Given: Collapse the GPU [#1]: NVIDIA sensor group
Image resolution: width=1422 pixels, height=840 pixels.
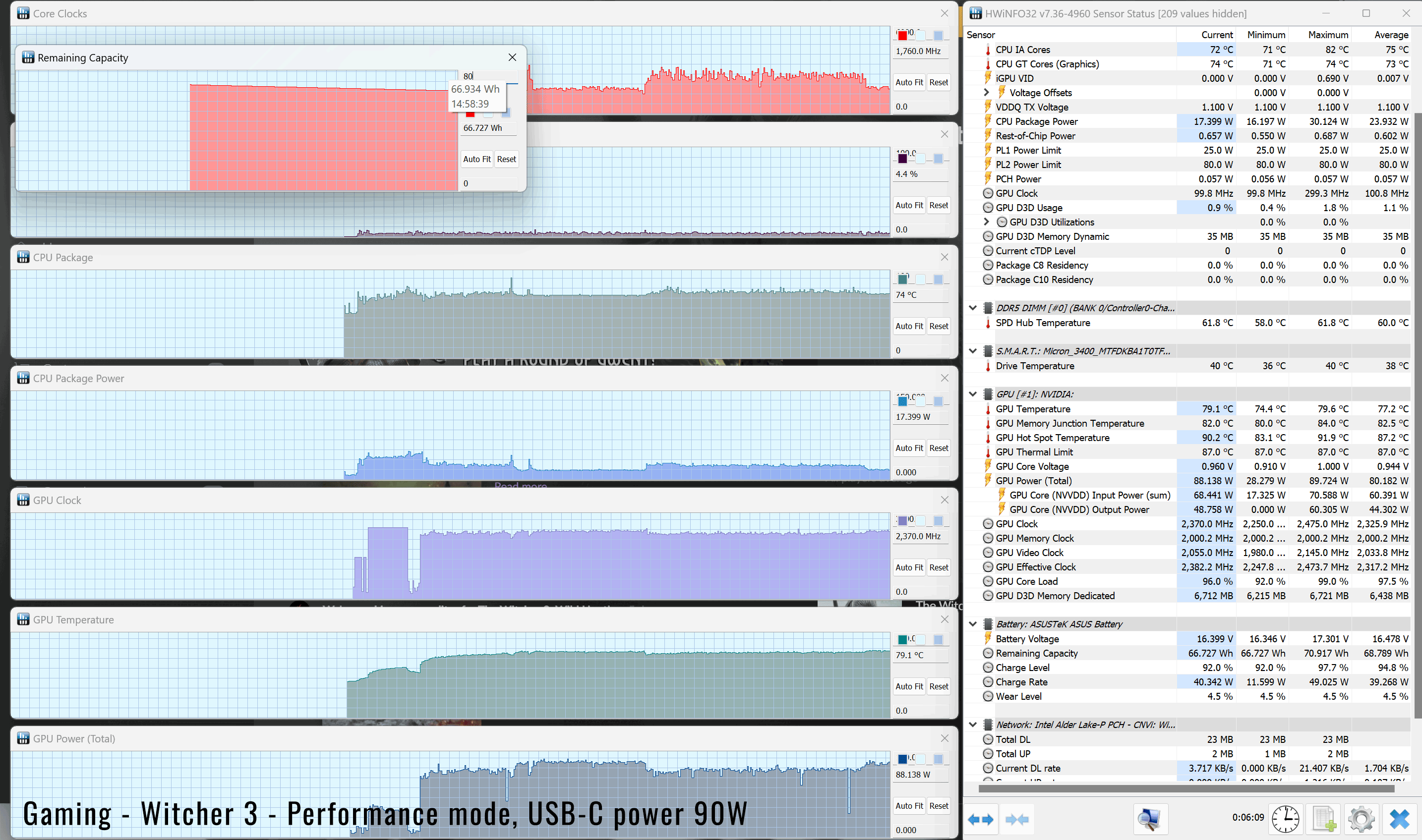Looking at the screenshot, I should click(972, 394).
